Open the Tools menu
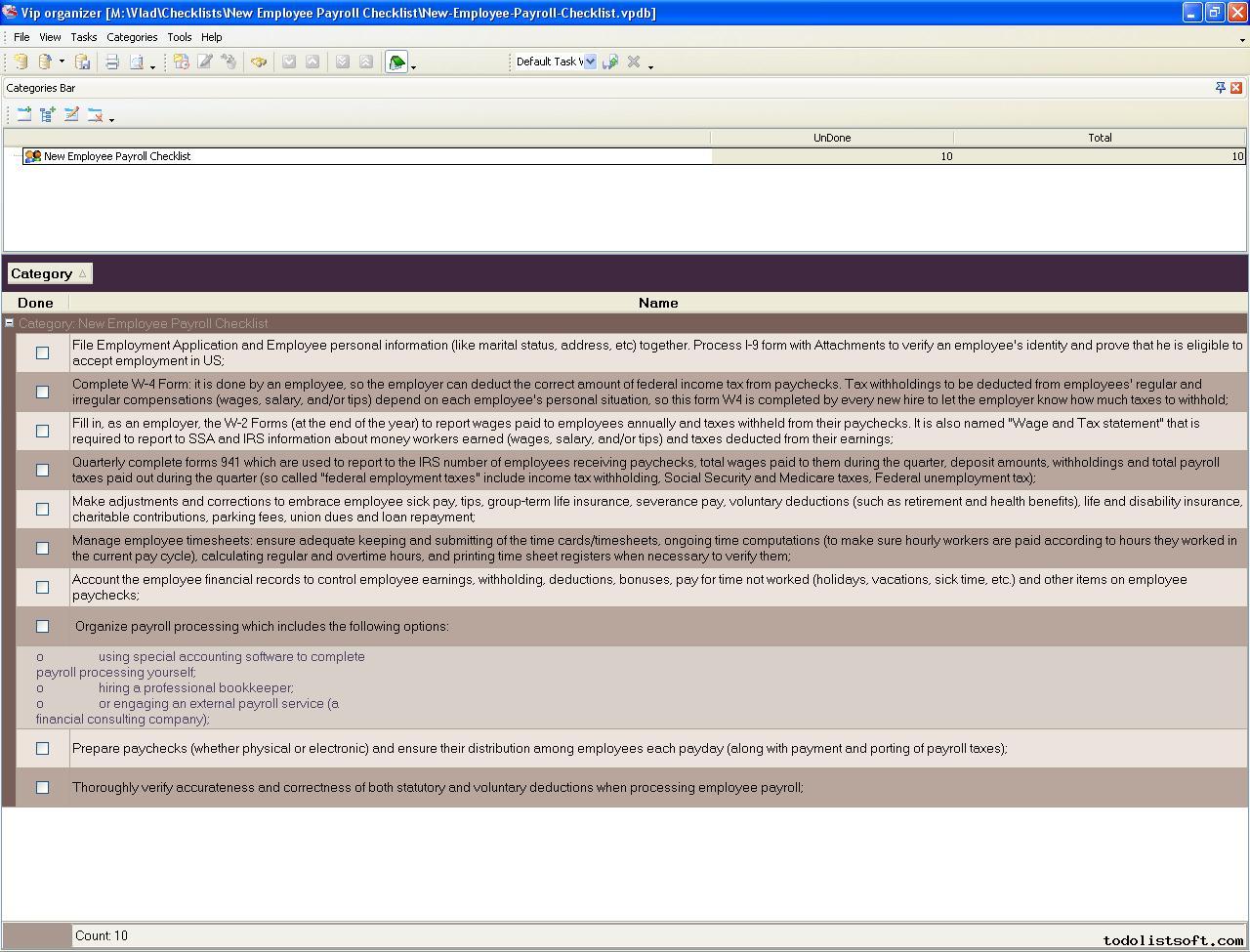This screenshot has width=1250, height=952. [x=179, y=37]
